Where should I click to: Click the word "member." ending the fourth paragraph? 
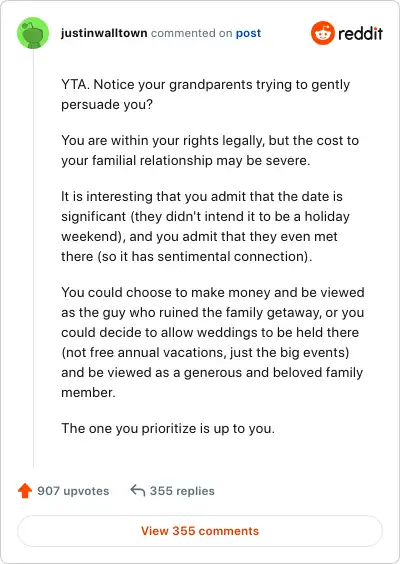[88, 392]
